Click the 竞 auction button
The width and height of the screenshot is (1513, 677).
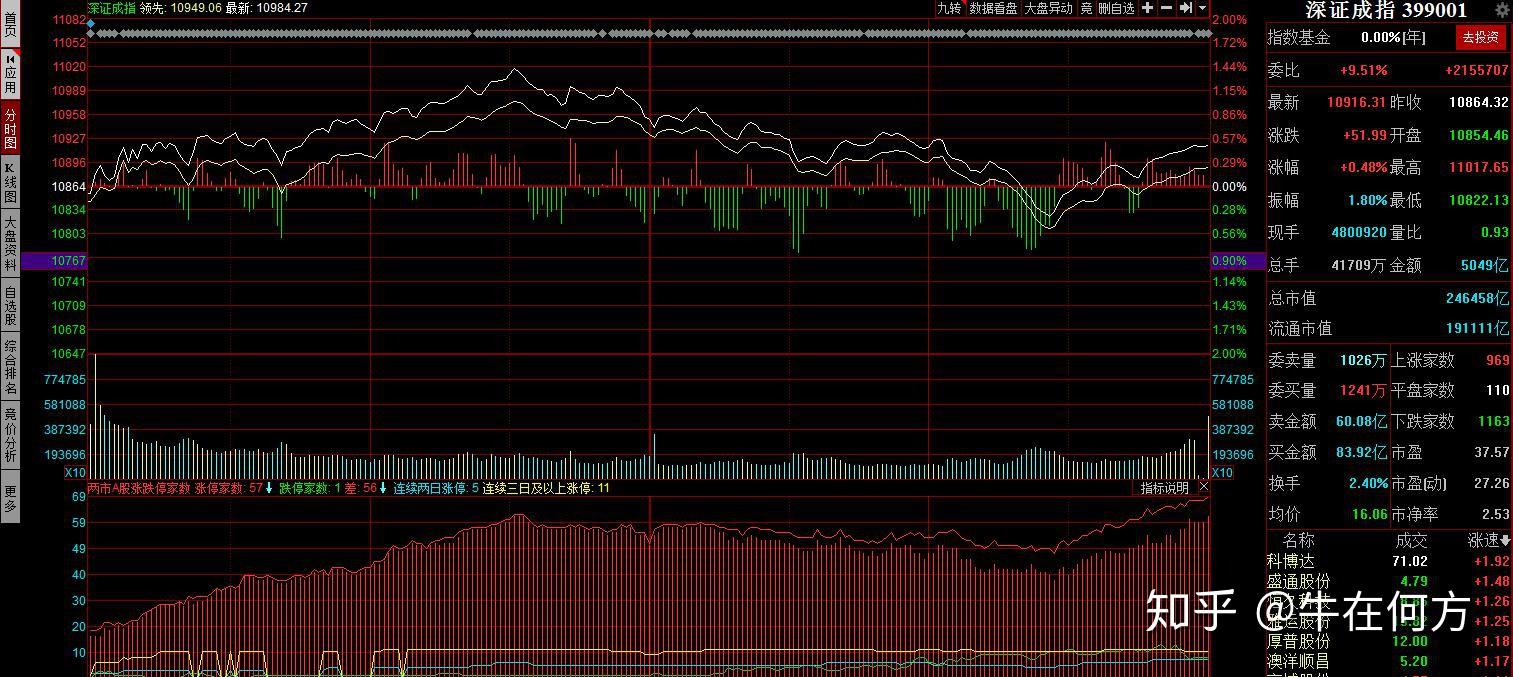coord(1086,8)
